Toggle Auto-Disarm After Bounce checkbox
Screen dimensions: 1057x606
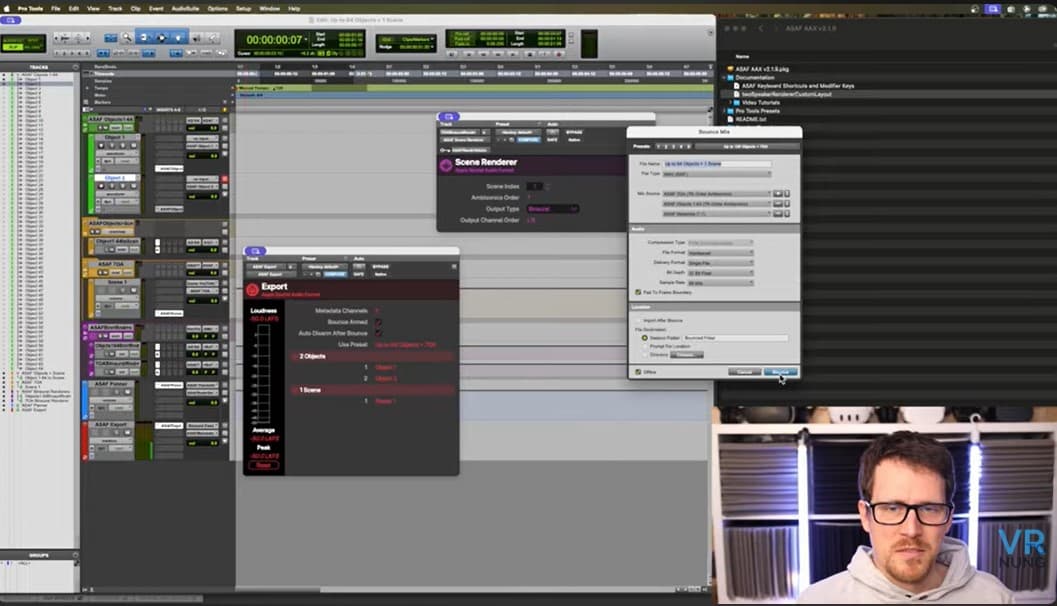click(x=378, y=333)
